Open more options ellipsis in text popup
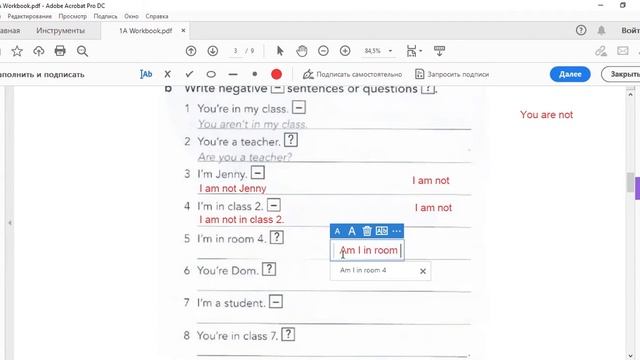Screen dimensions: 640x360 396,231
